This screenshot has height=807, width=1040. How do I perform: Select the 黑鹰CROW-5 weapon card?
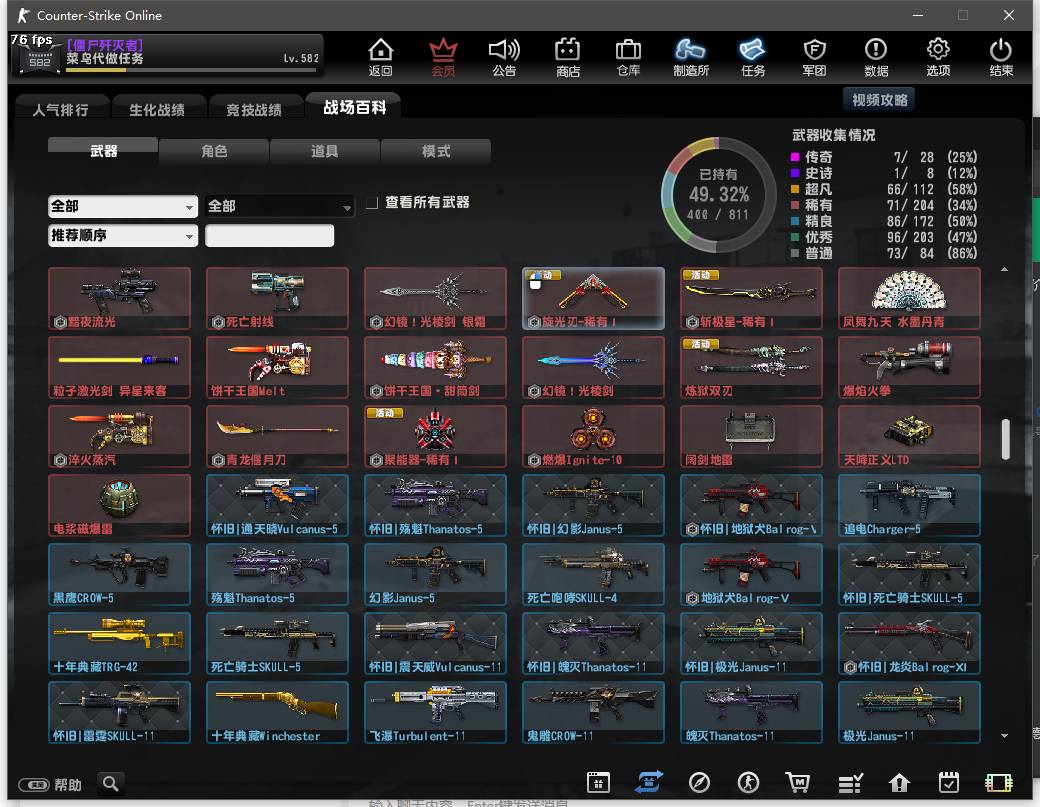point(119,574)
